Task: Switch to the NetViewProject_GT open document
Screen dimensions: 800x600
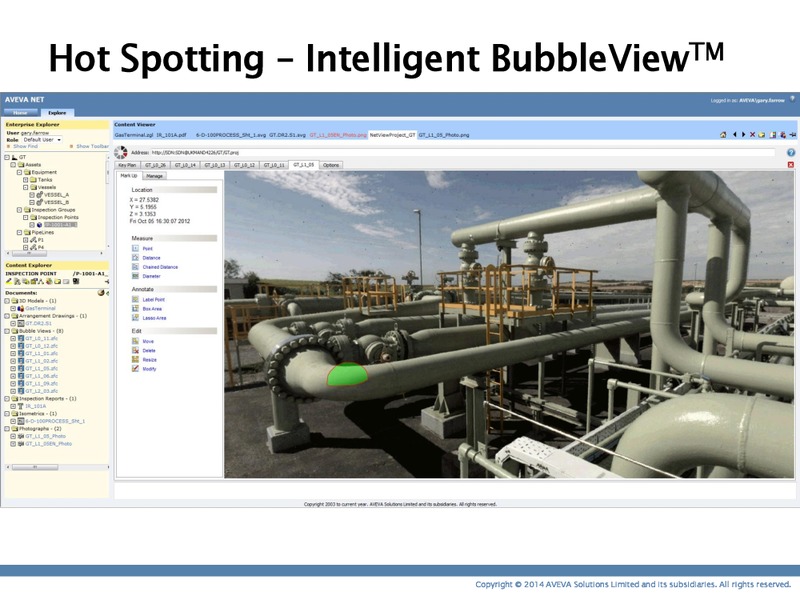Action: click(393, 135)
